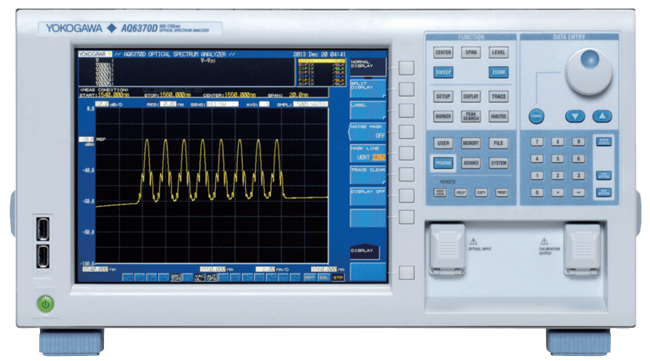Click numeric key 6

[x=578, y=159]
